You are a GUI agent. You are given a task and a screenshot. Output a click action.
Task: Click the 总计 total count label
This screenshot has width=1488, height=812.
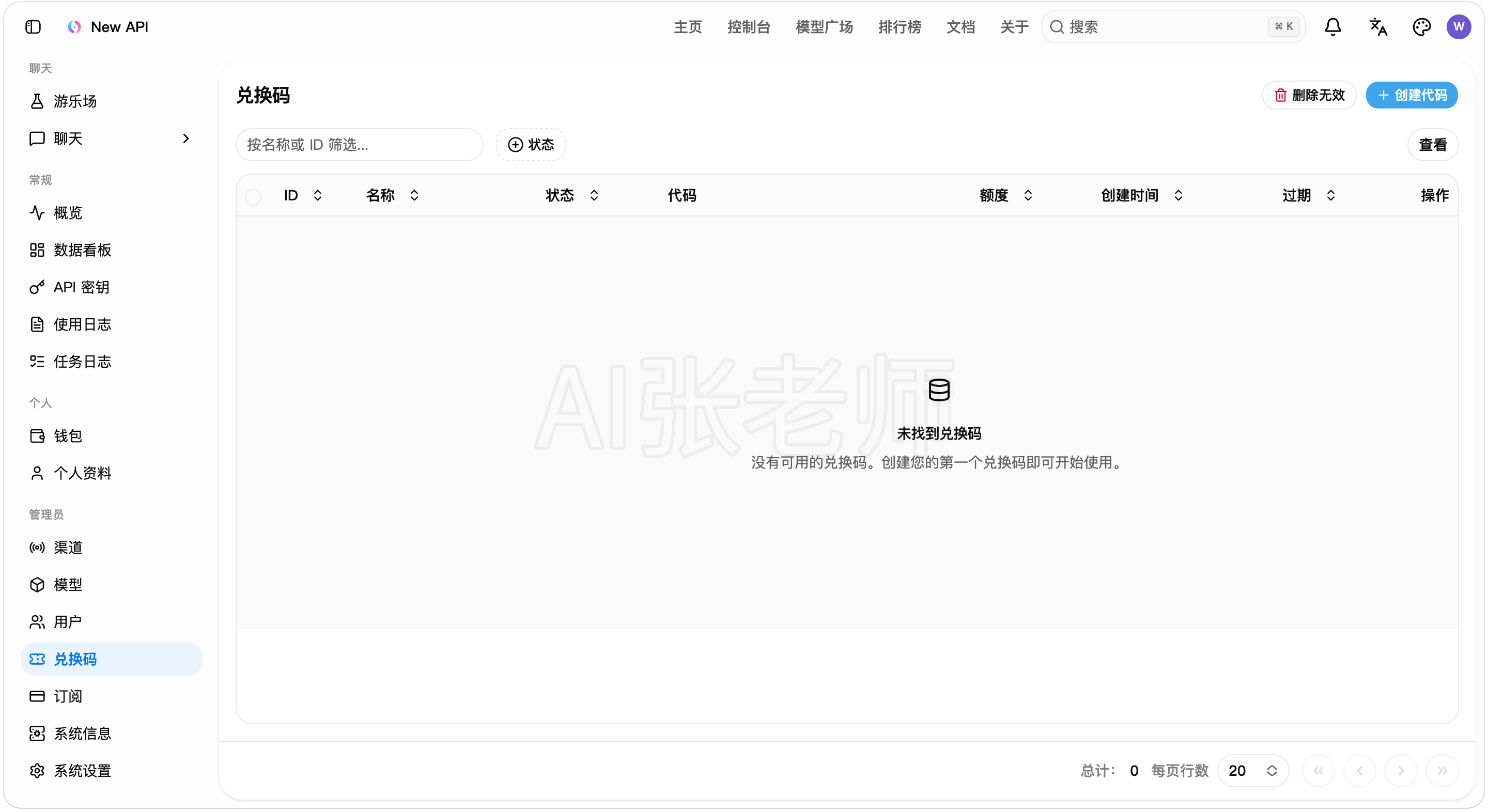(x=1097, y=770)
